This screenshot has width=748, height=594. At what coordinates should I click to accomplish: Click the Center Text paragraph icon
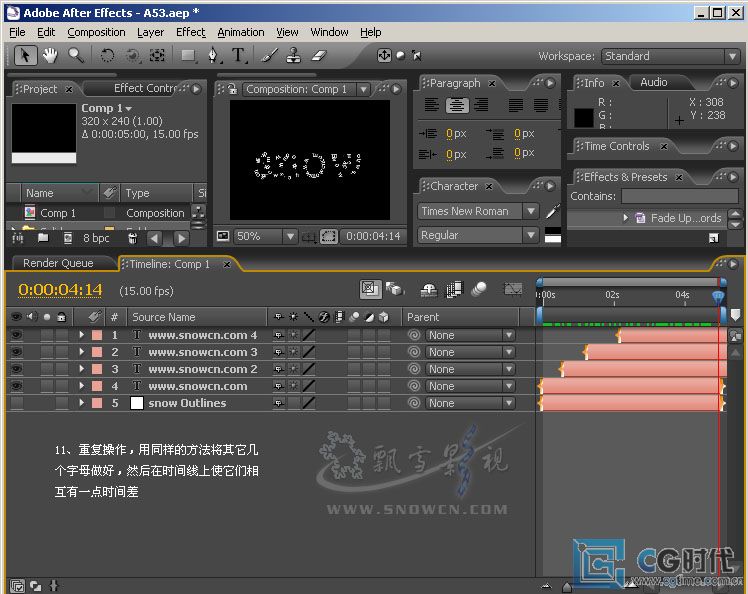coord(457,105)
